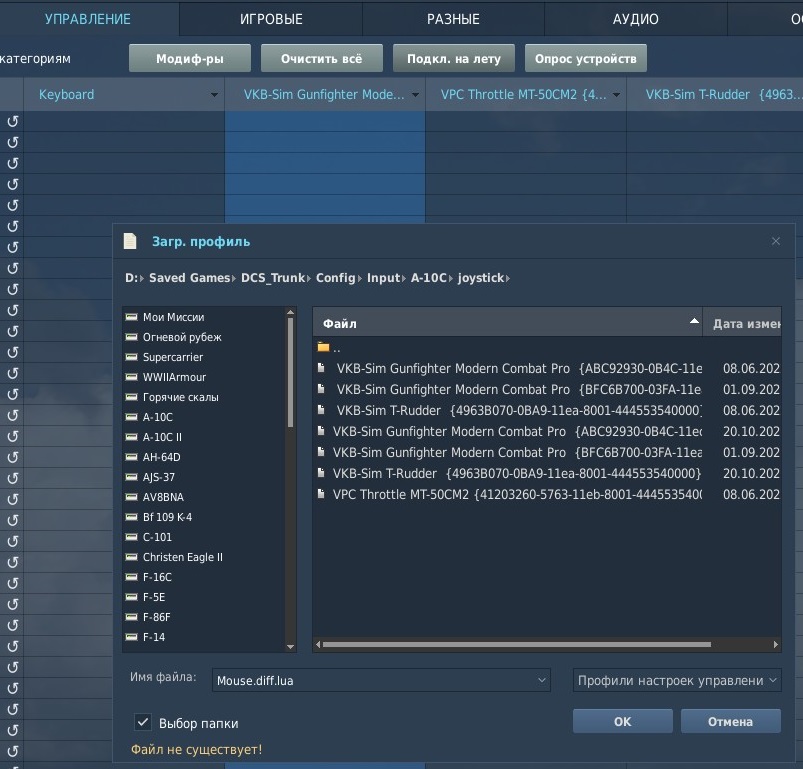Click the horizontal scrollbar under the file list
The image size is (803, 769).
click(x=516, y=645)
